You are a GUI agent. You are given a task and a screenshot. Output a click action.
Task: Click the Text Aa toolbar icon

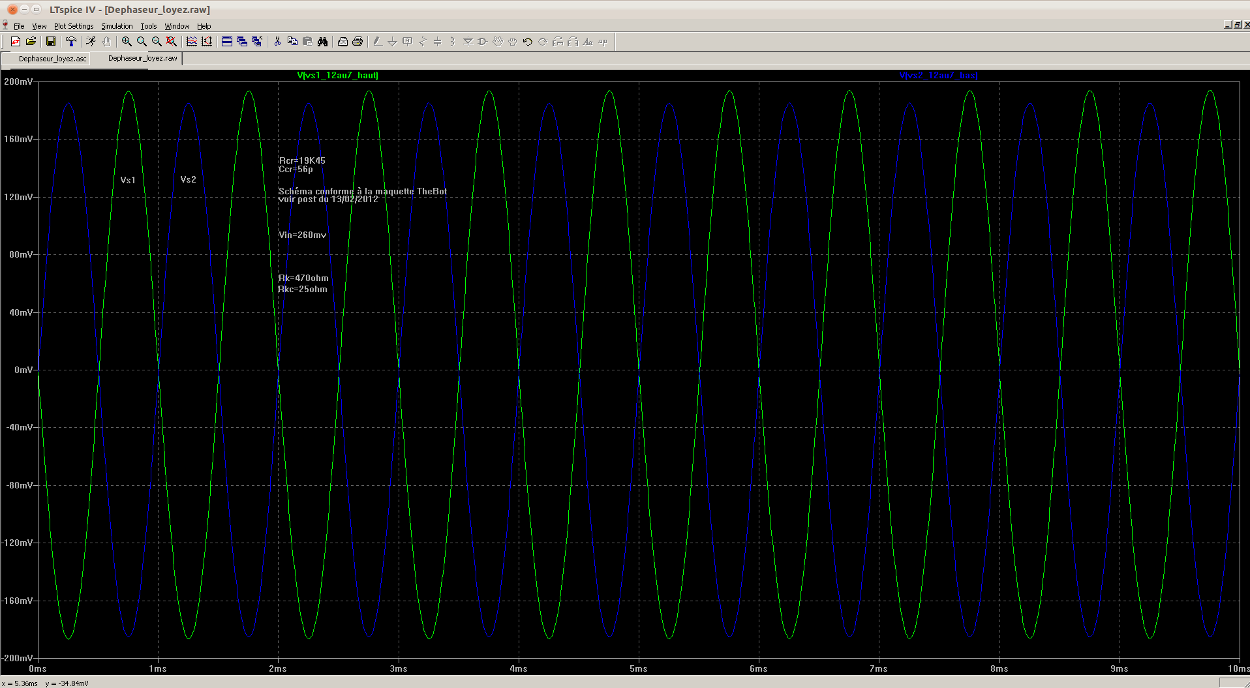(588, 41)
